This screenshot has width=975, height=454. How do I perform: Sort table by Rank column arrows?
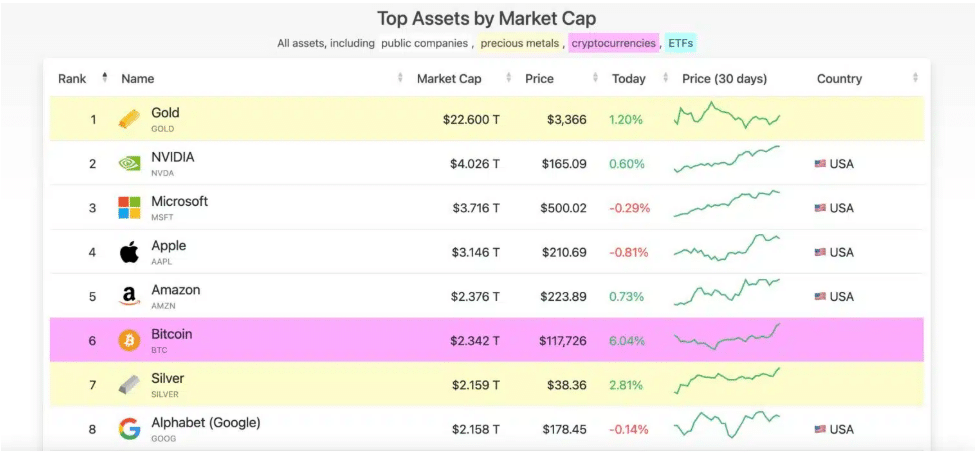[x=104, y=78]
